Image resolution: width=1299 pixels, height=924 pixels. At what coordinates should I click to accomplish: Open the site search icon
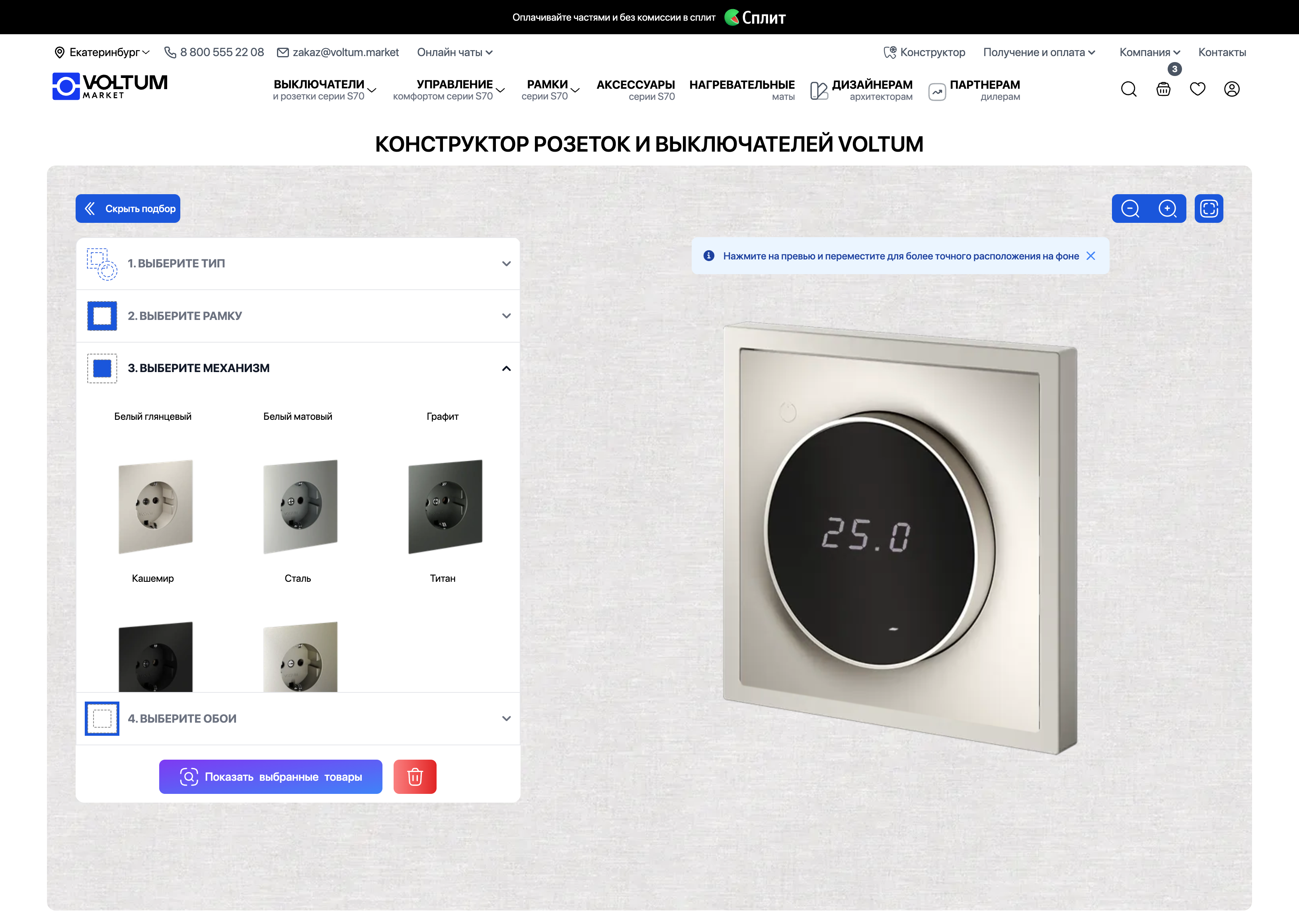[x=1129, y=89]
